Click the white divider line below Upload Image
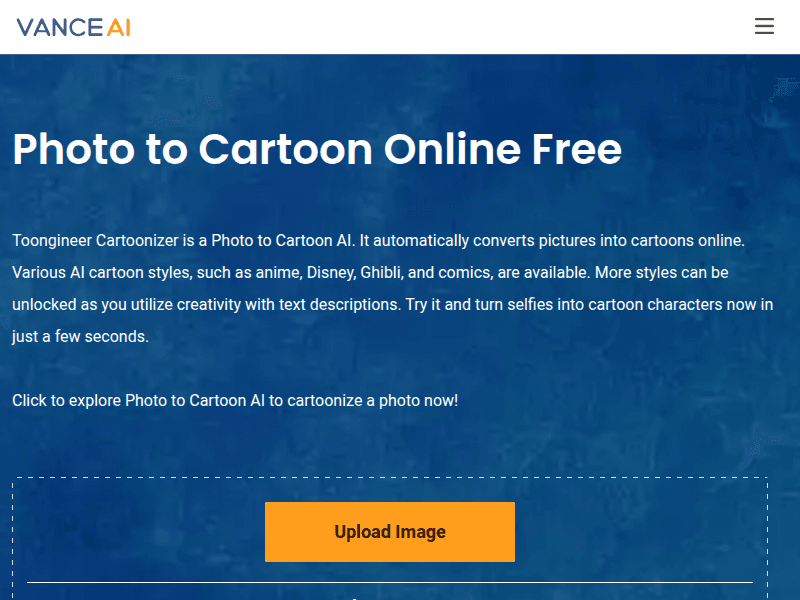 tap(390, 582)
